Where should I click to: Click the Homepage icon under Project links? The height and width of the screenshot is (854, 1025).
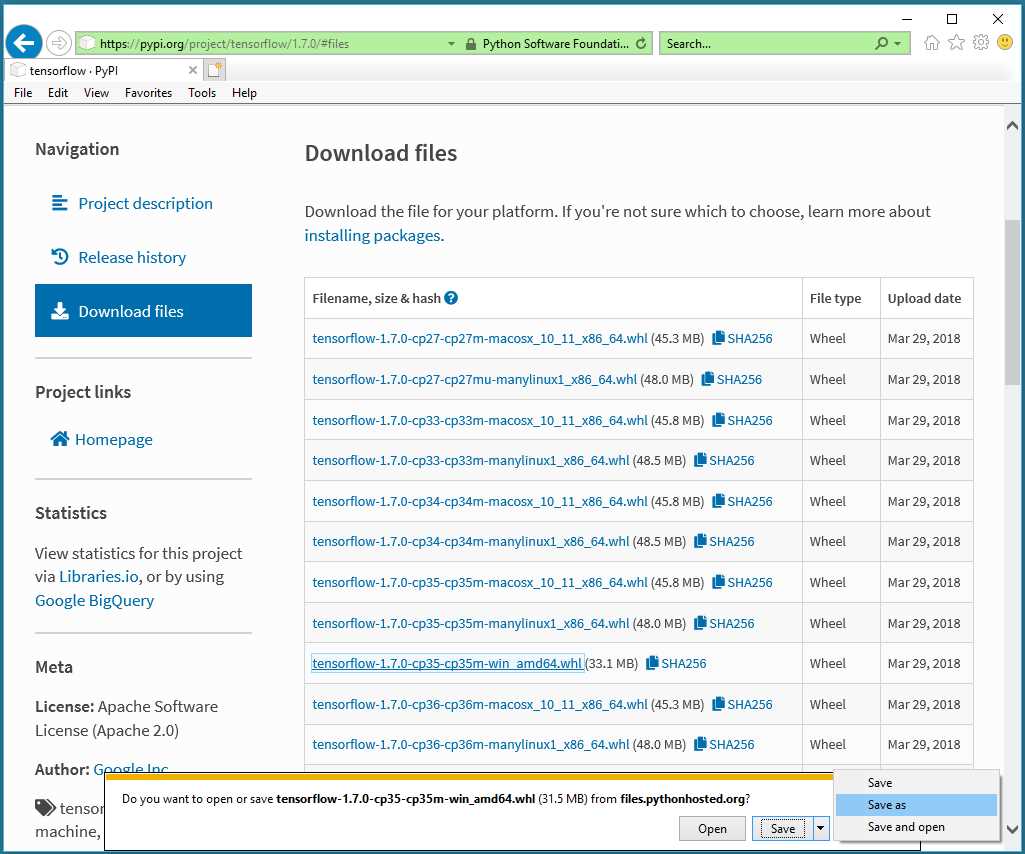[59, 439]
